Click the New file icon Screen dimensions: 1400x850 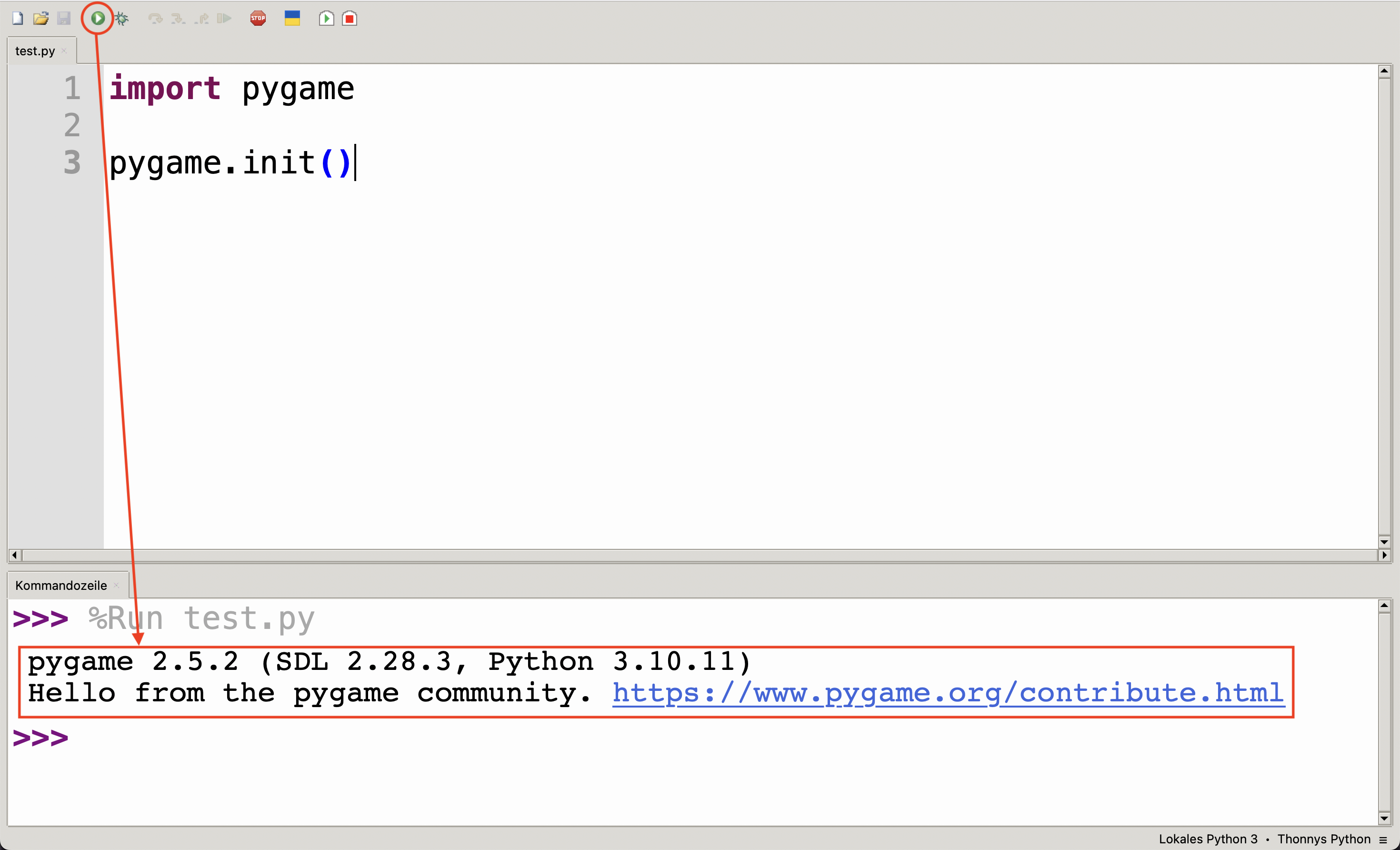18,18
